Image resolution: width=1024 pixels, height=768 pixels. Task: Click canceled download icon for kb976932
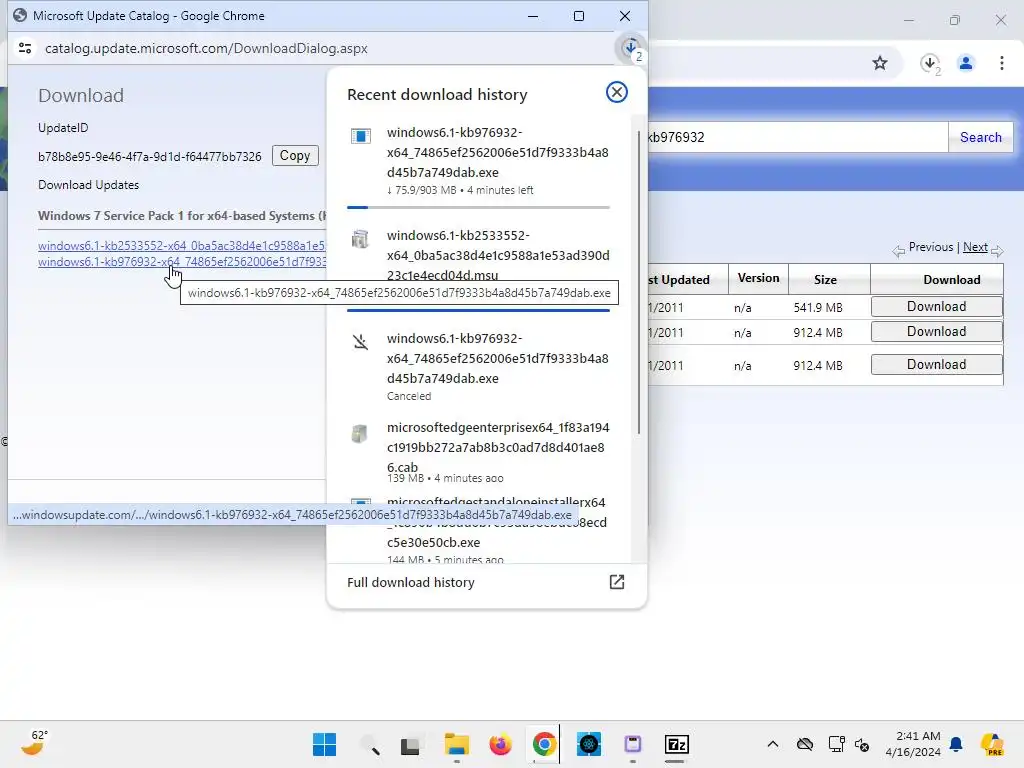pyautogui.click(x=360, y=342)
